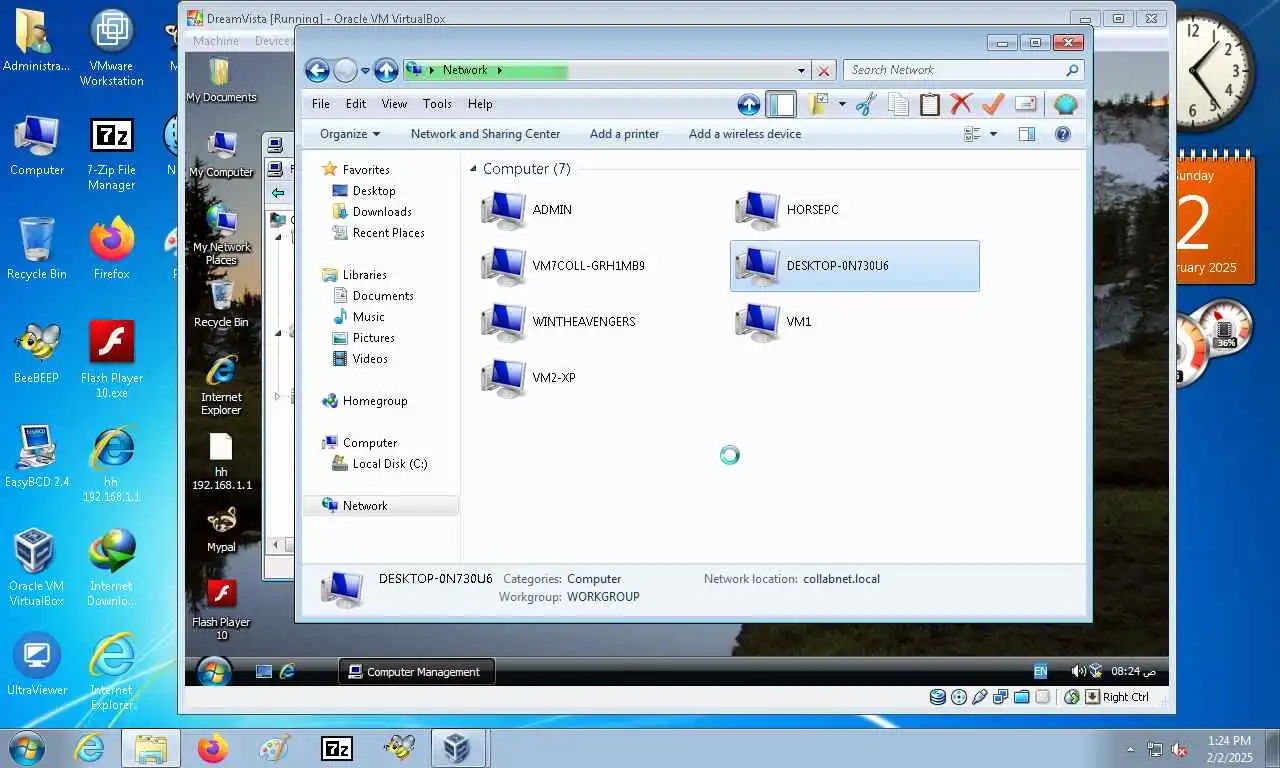Click the shell globe toolbar icon
Image resolution: width=1280 pixels, height=768 pixels.
point(1065,104)
